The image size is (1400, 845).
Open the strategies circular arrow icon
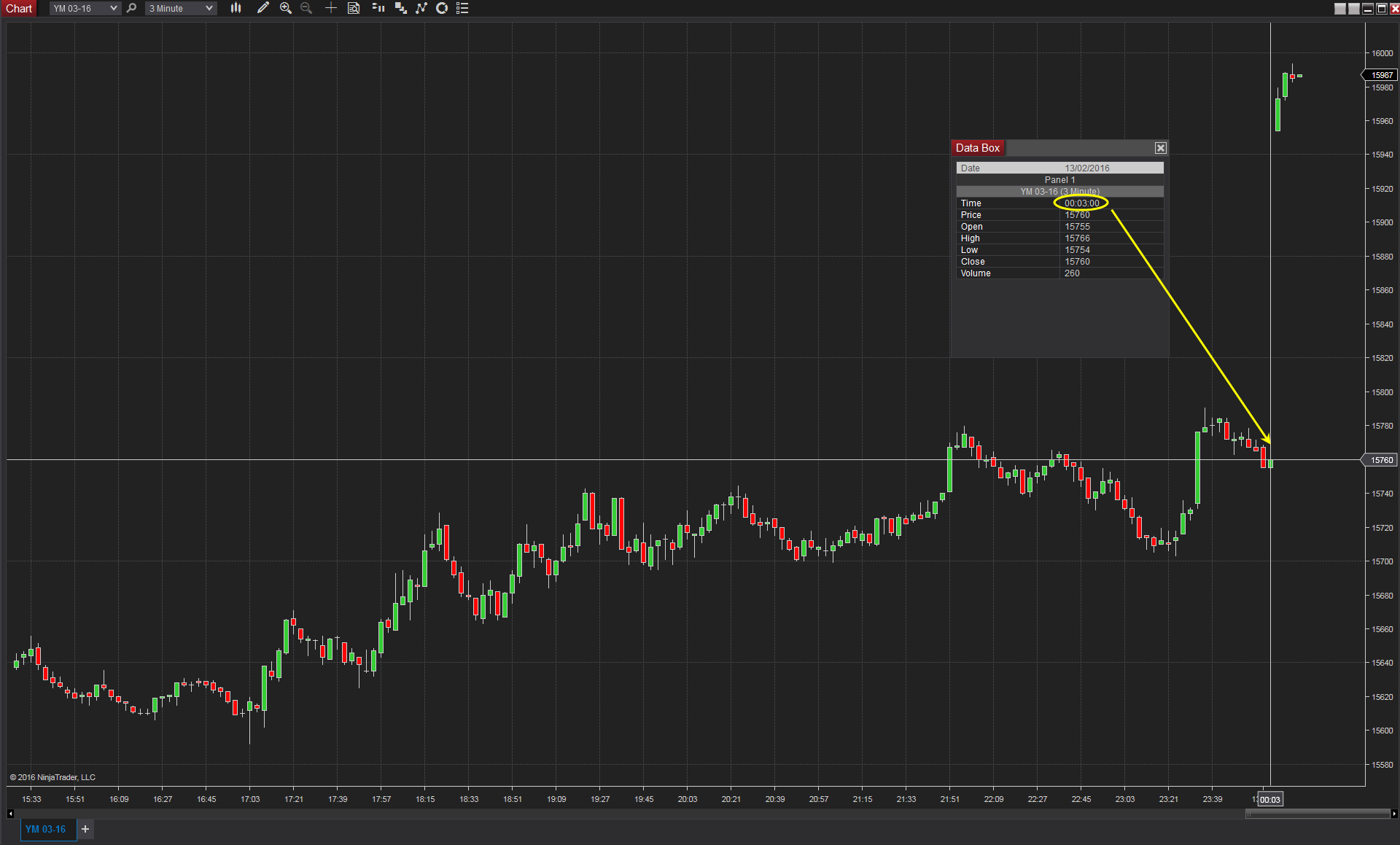pos(441,8)
